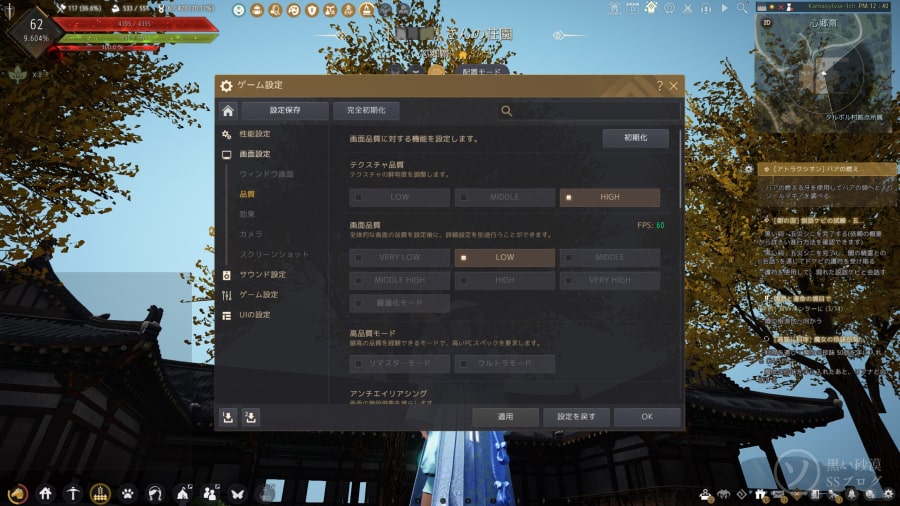This screenshot has width=900, height=506.
Task: Click the first teal round buff icon
Action: [239, 10]
